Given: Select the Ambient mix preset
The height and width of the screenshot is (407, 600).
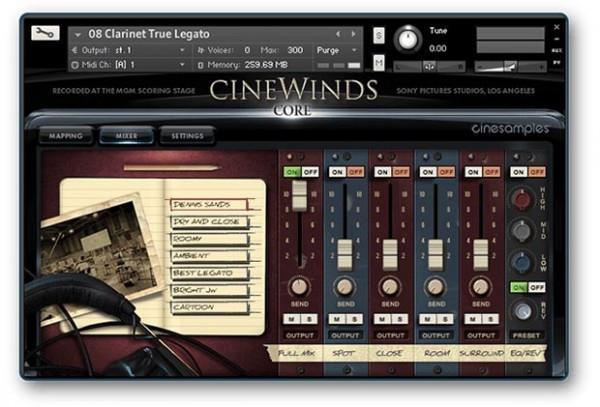Looking at the screenshot, I should coord(210,256).
